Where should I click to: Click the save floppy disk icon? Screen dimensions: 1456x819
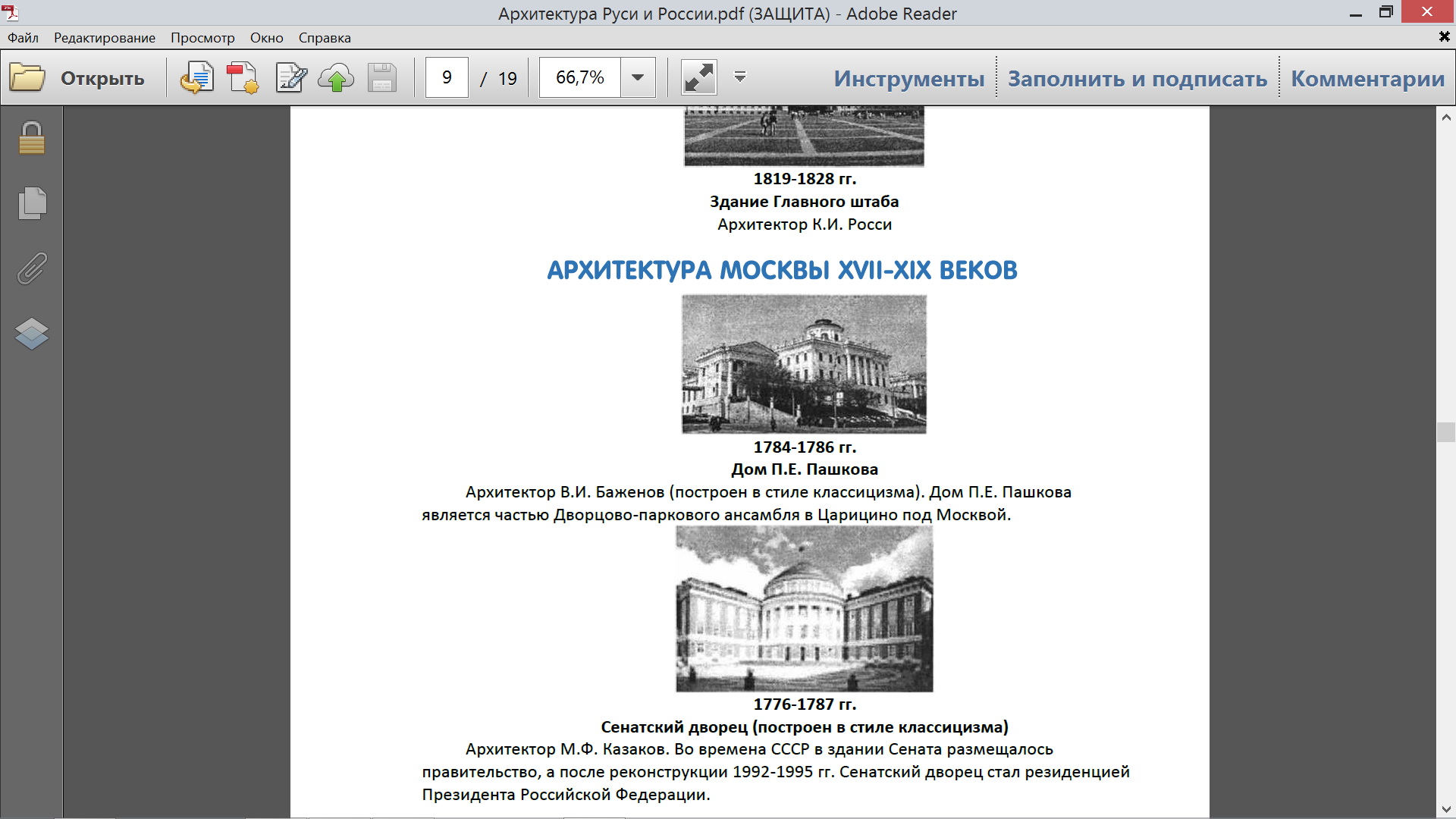(382, 77)
